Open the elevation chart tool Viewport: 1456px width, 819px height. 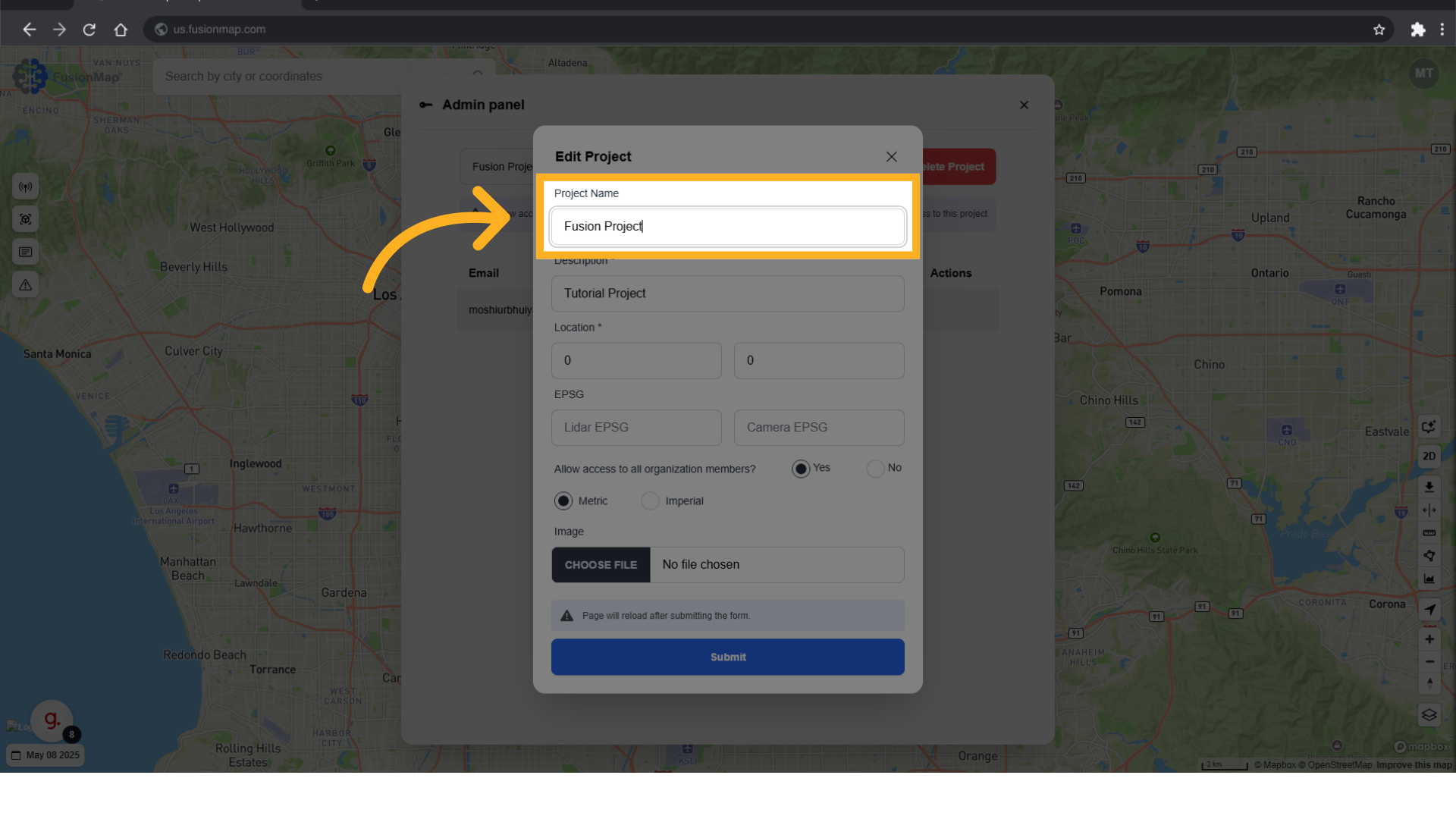pyautogui.click(x=1429, y=579)
